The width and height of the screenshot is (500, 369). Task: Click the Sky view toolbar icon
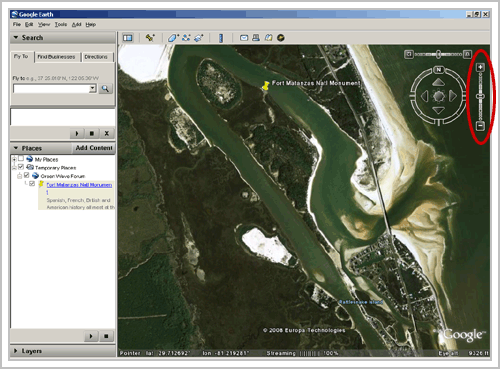tap(281, 38)
